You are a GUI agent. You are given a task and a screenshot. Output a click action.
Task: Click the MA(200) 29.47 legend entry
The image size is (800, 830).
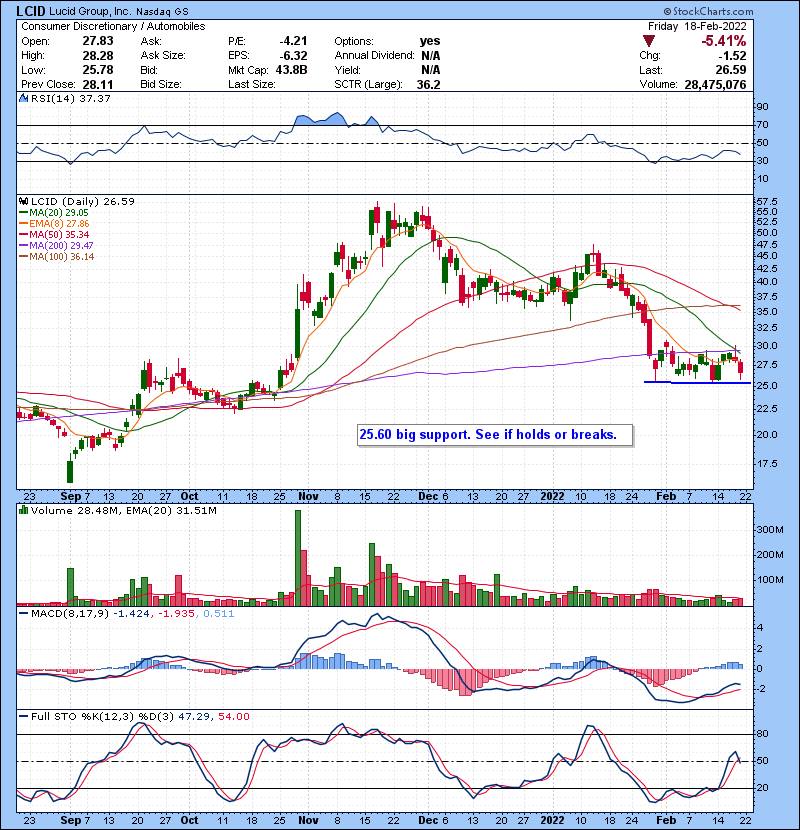[56, 245]
